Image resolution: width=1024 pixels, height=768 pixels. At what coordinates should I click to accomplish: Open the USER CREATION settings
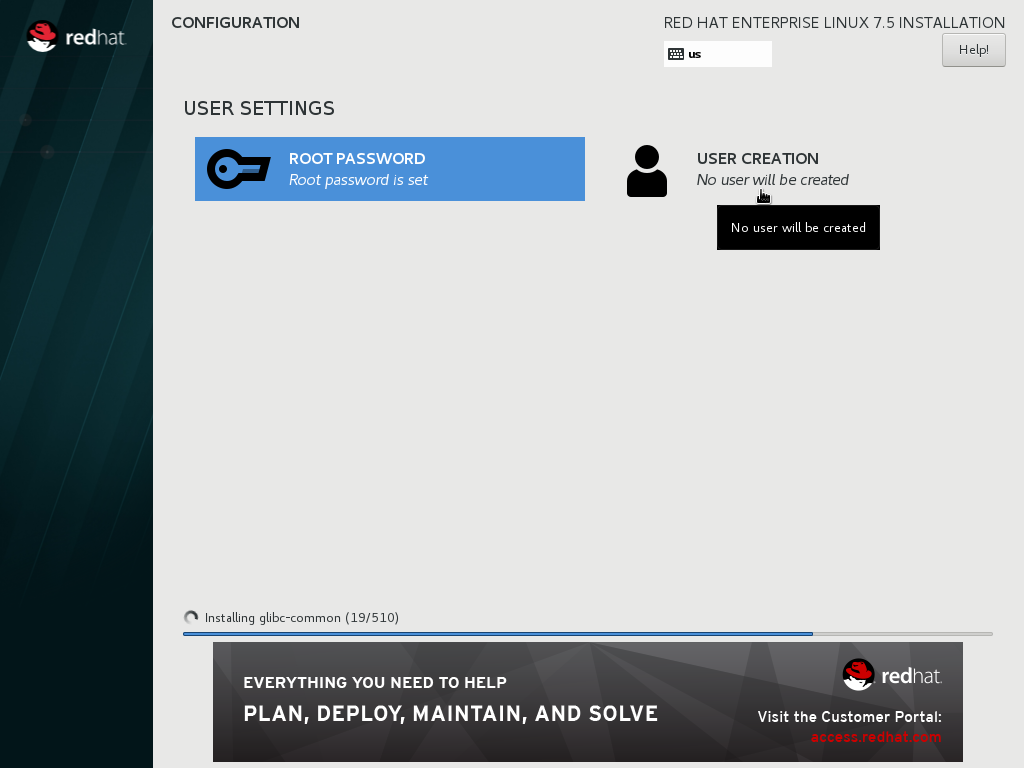coord(798,169)
